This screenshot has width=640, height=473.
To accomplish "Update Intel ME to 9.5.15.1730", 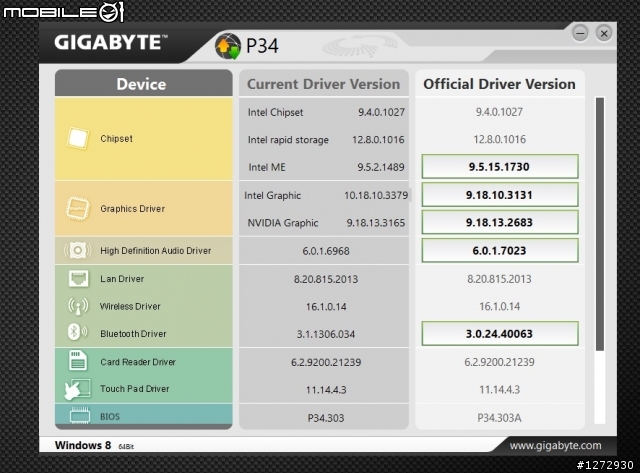I will (500, 167).
